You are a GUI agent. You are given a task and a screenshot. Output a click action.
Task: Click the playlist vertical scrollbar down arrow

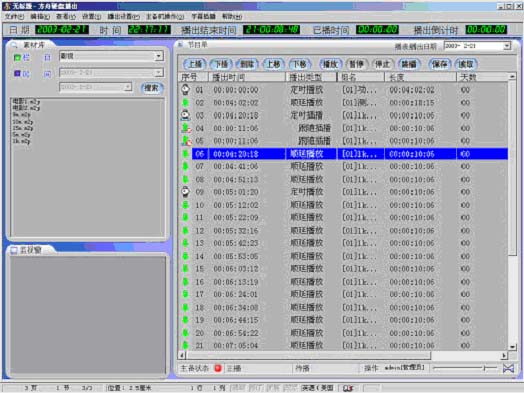pos(512,347)
